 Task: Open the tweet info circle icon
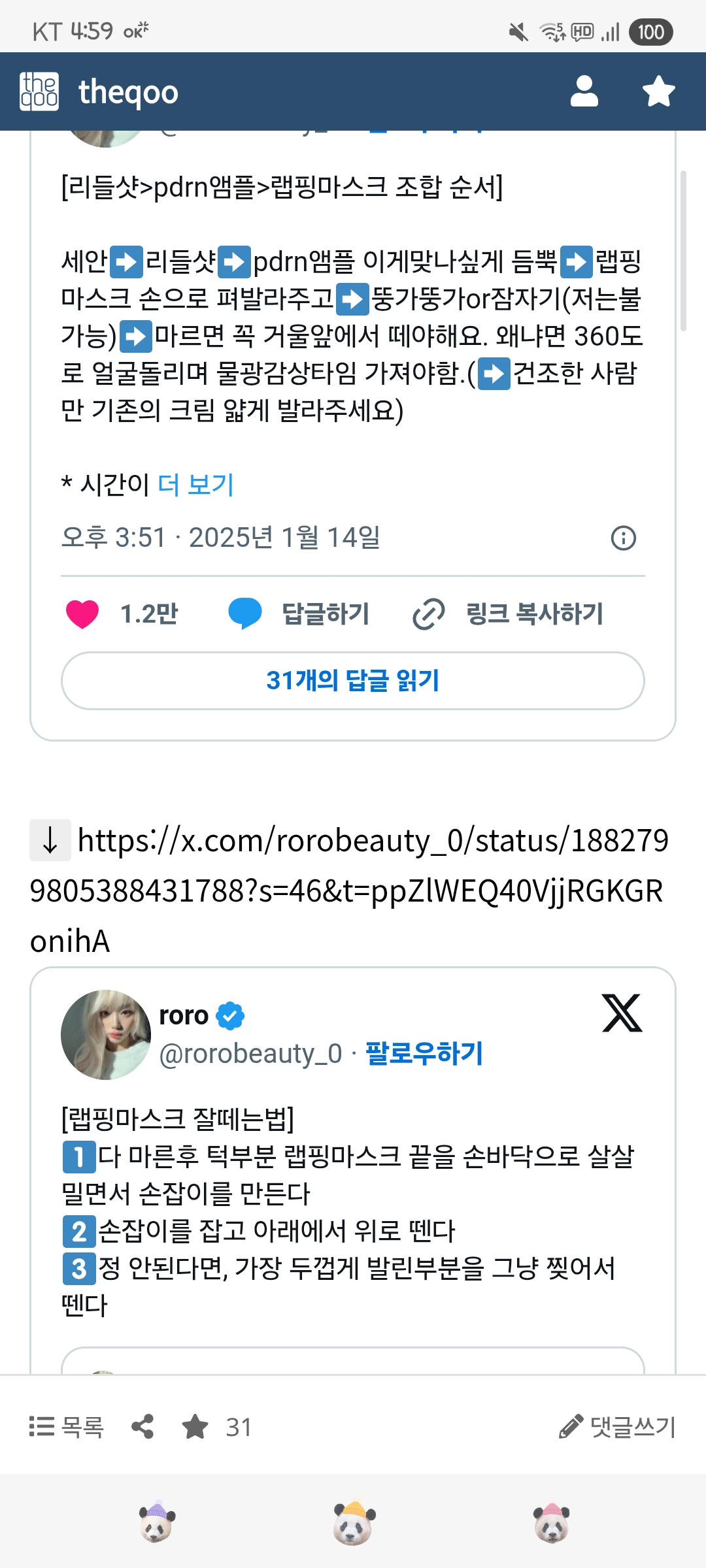click(x=623, y=538)
